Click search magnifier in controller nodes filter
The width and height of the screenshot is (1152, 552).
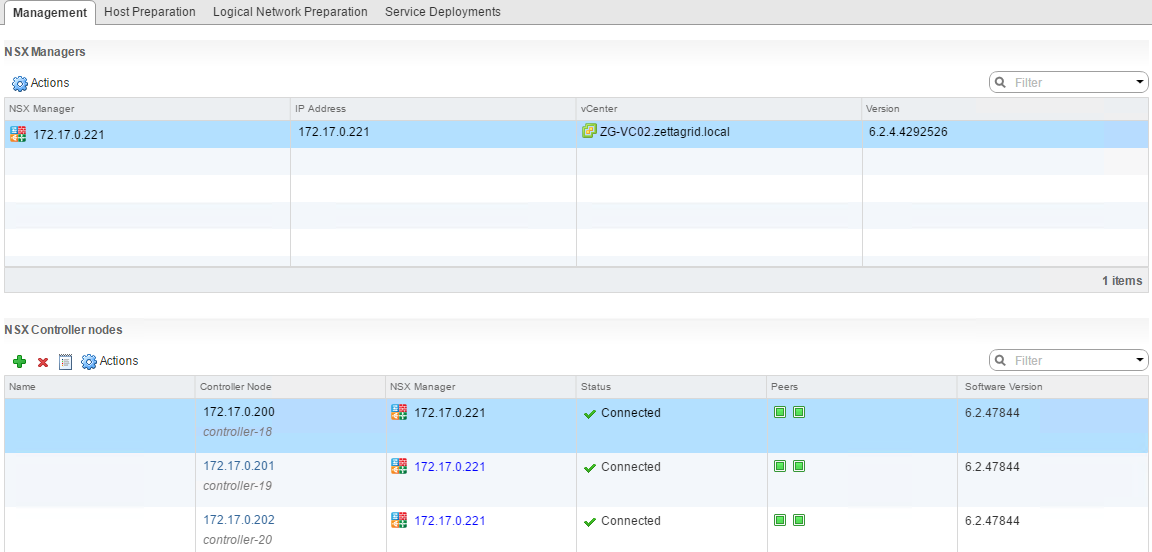coord(1001,360)
